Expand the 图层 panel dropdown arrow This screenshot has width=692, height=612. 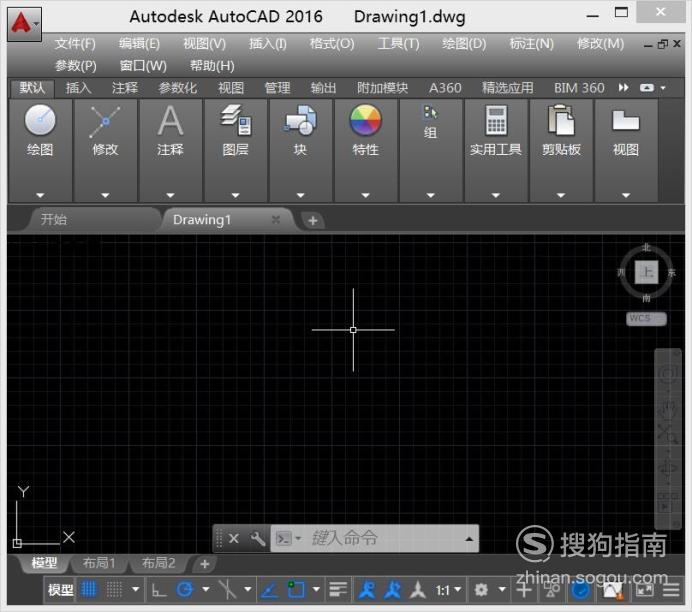click(235, 195)
